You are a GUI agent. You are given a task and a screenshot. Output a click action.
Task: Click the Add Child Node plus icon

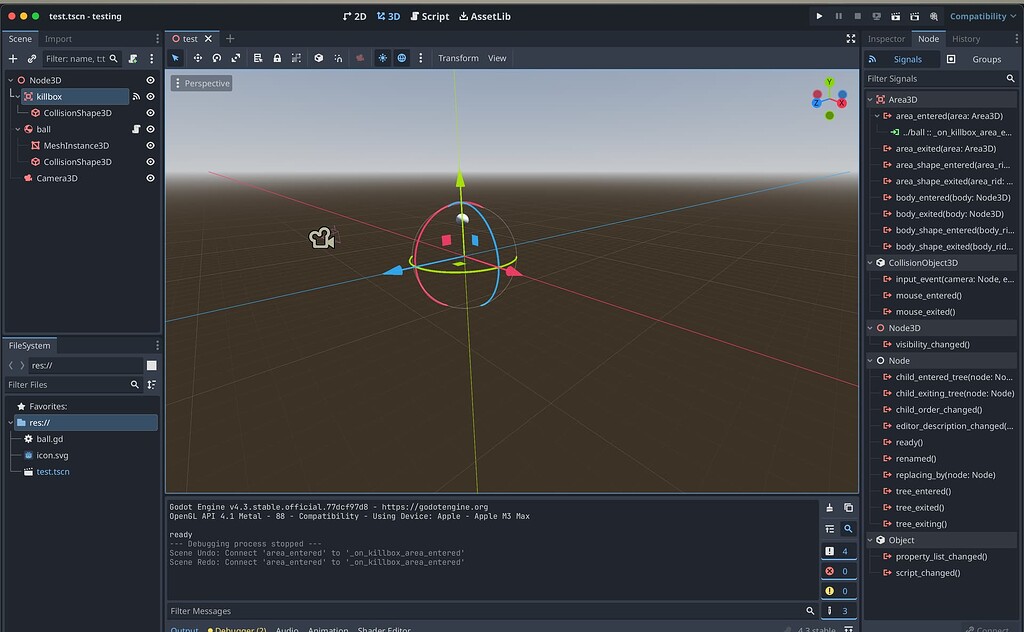pyautogui.click(x=13, y=59)
